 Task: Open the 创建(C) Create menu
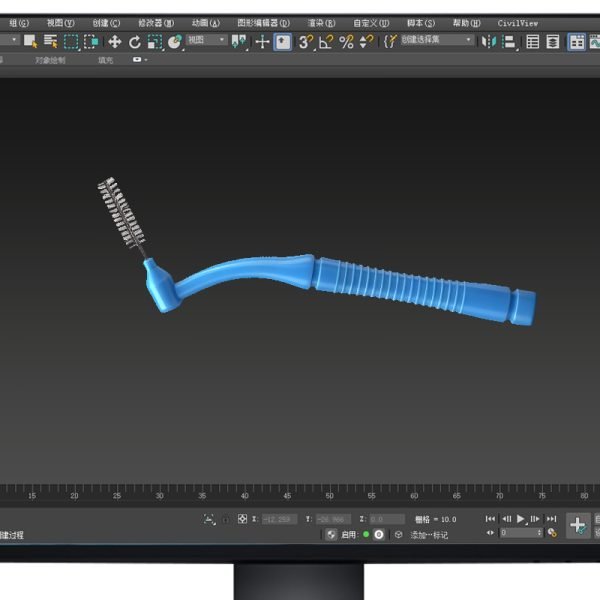pyautogui.click(x=106, y=23)
